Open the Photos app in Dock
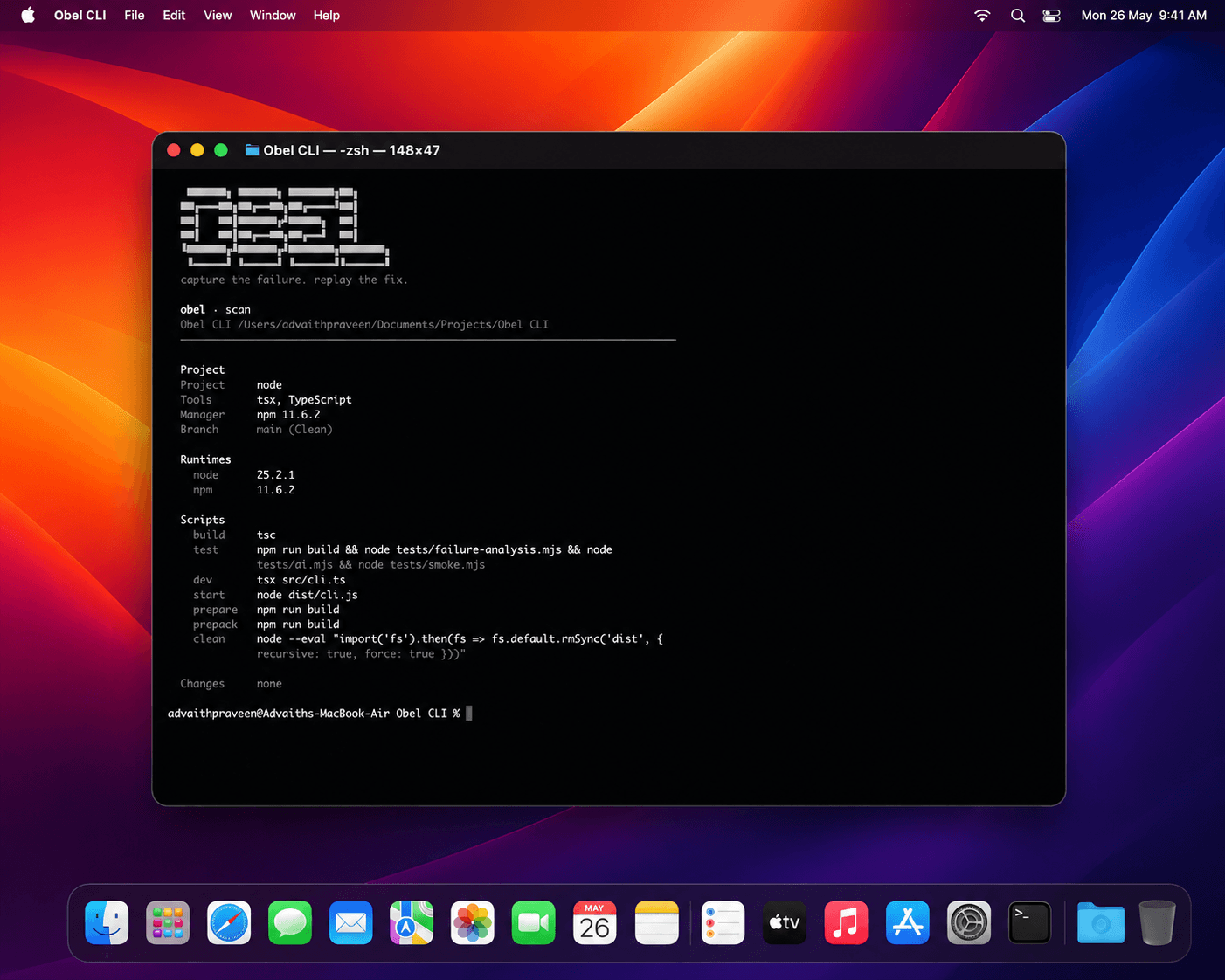The height and width of the screenshot is (980, 1225). (x=473, y=923)
